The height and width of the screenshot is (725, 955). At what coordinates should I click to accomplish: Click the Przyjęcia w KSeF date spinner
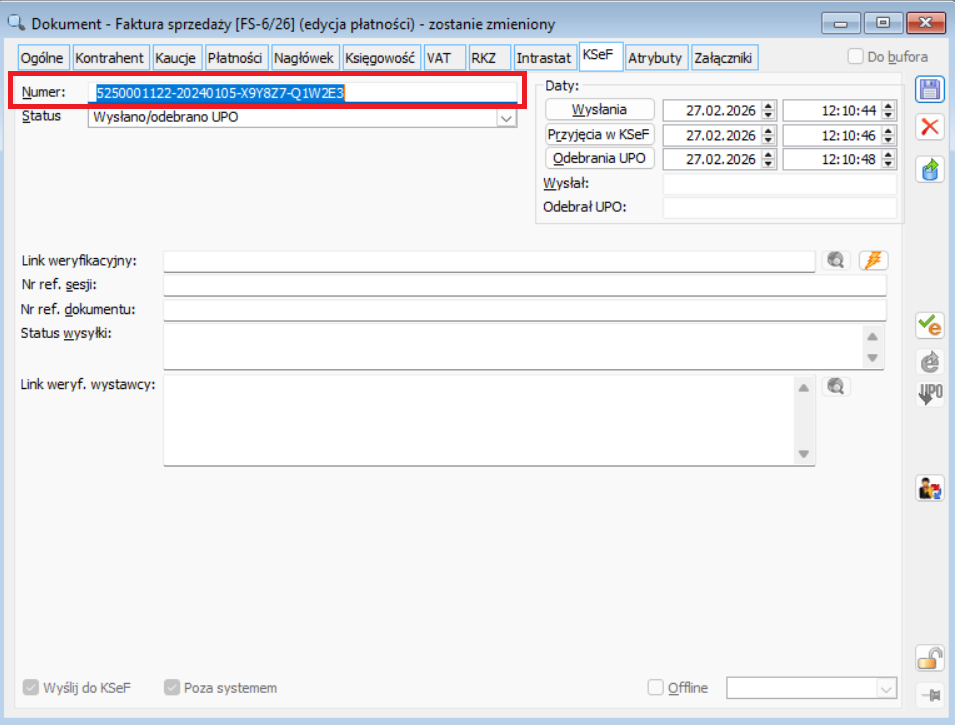(768, 135)
